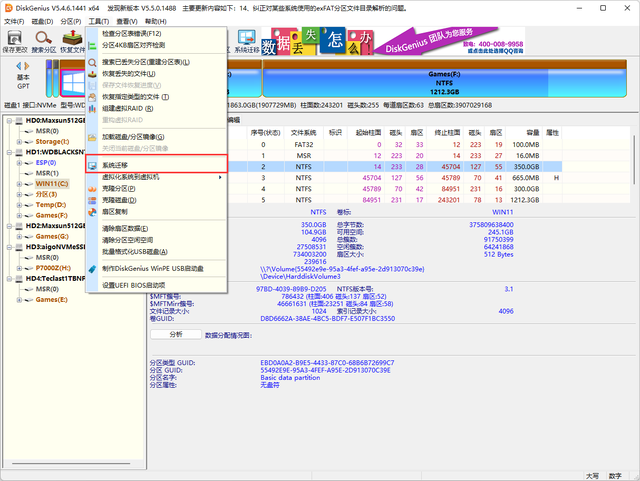Expand the WIN11(C:) tree node
The image size is (640, 481).
point(19,184)
